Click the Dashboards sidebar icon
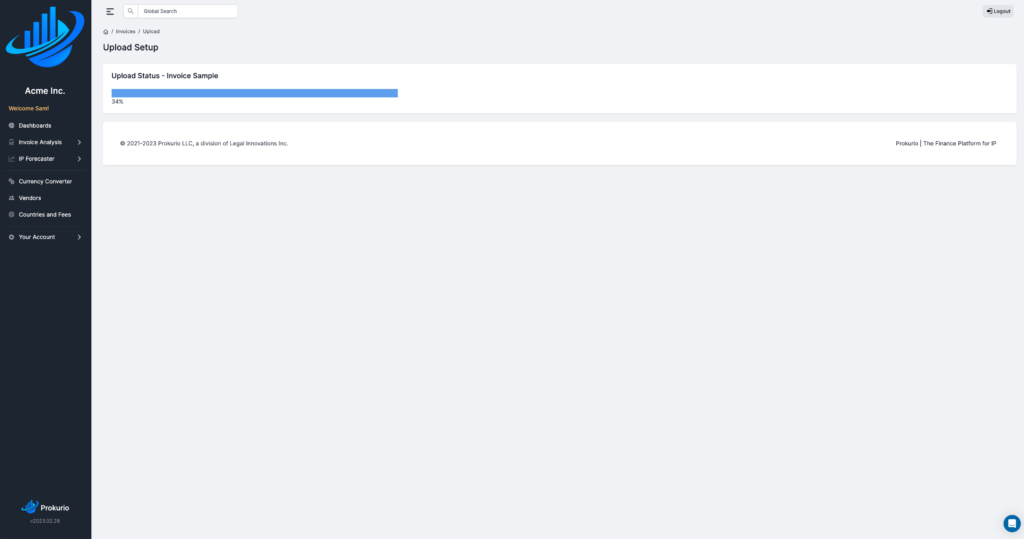 pos(11,125)
